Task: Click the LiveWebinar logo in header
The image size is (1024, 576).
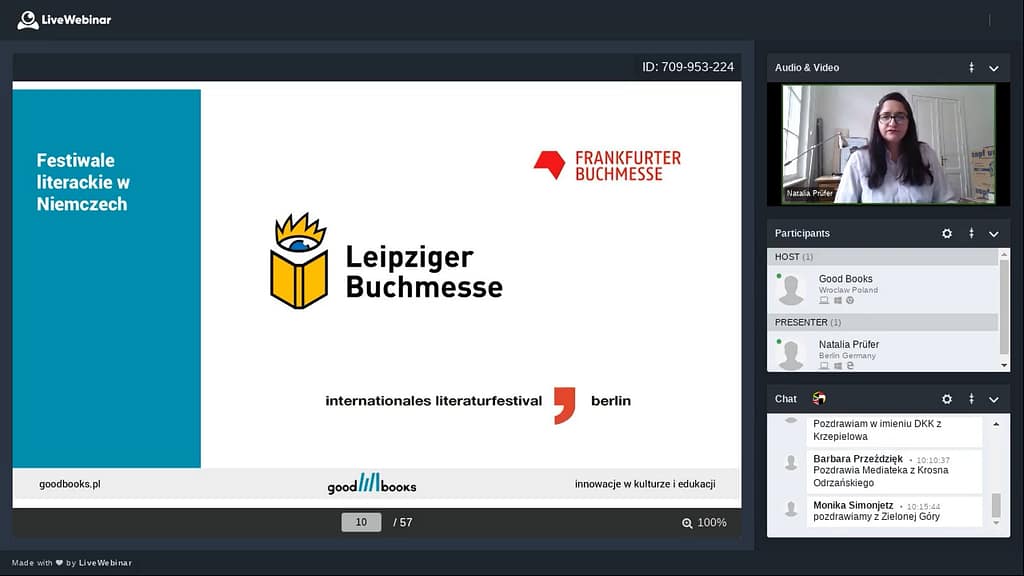Action: coord(64,20)
